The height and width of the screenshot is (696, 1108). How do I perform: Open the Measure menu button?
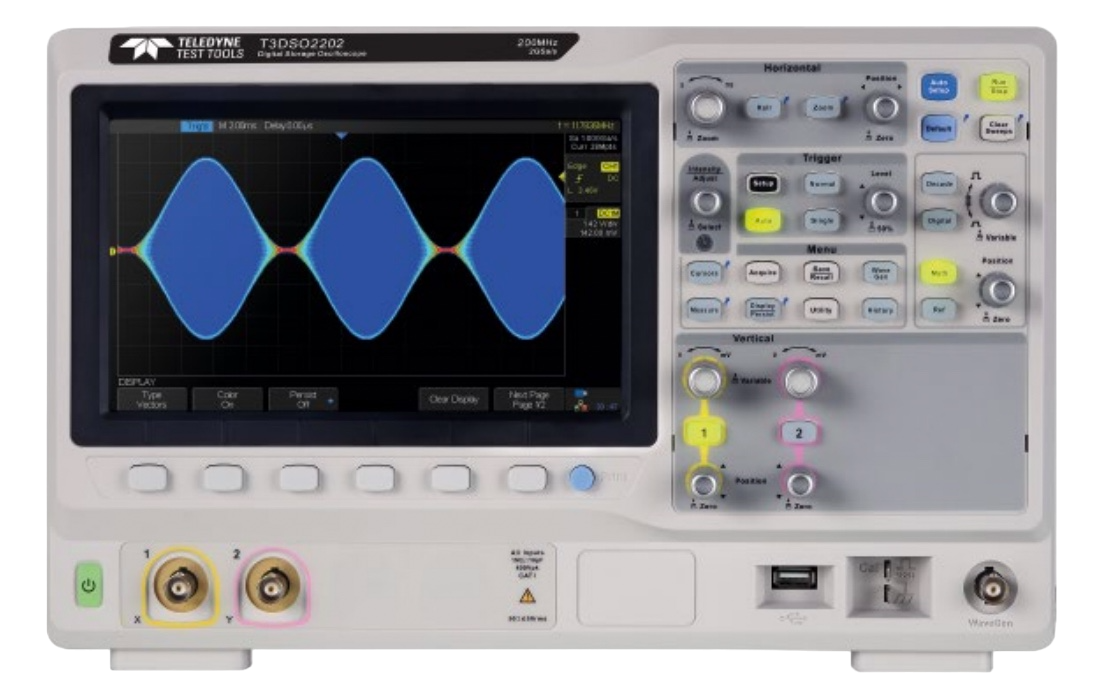pos(705,309)
